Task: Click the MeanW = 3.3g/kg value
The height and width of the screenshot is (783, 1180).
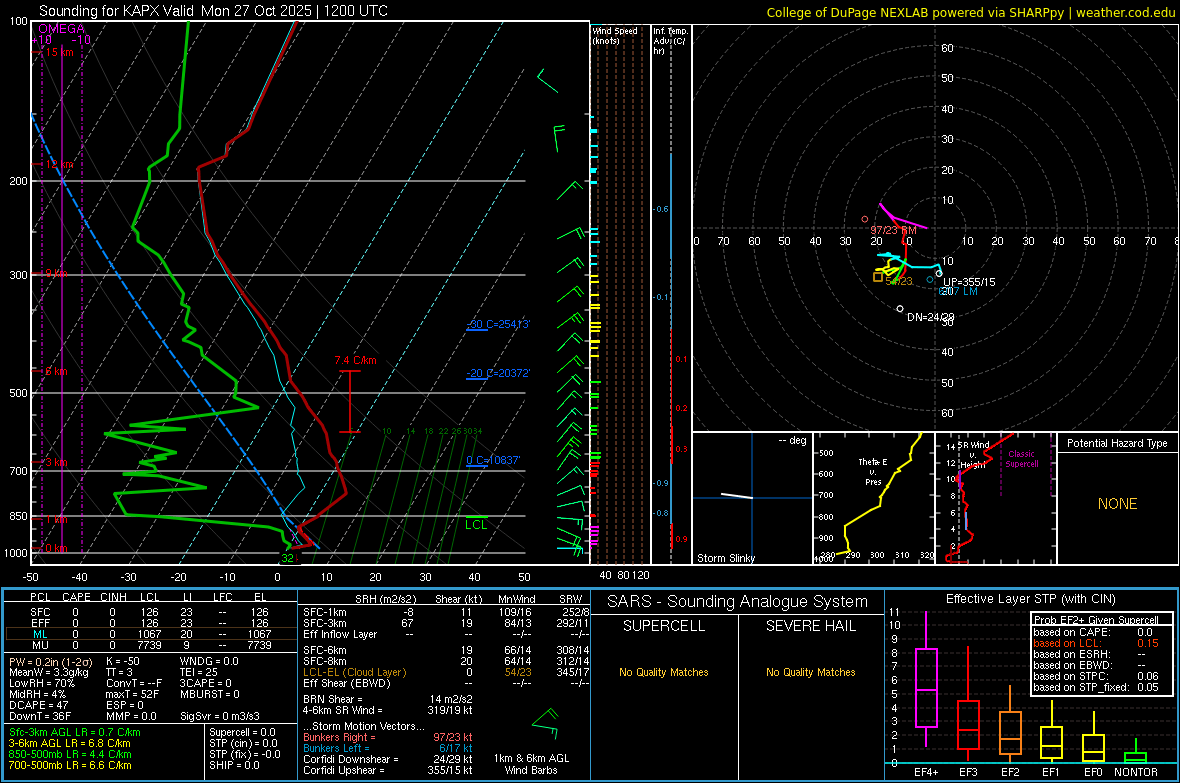Action: (x=49, y=672)
